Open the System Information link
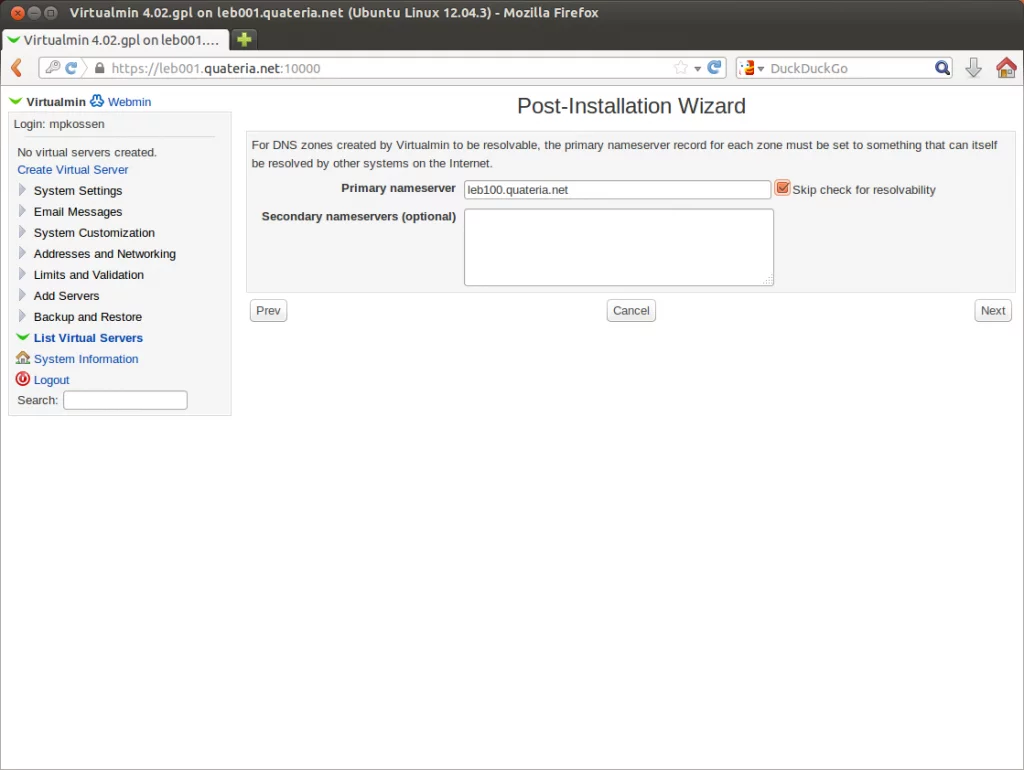Screen dimensions: 1024x770 [86, 359]
